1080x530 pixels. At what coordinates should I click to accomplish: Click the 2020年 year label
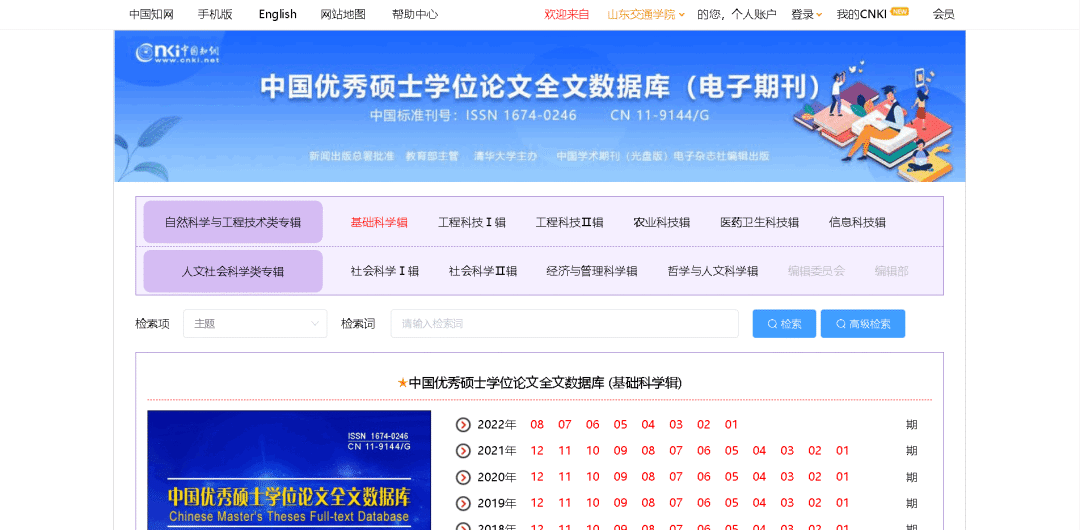tap(497, 477)
